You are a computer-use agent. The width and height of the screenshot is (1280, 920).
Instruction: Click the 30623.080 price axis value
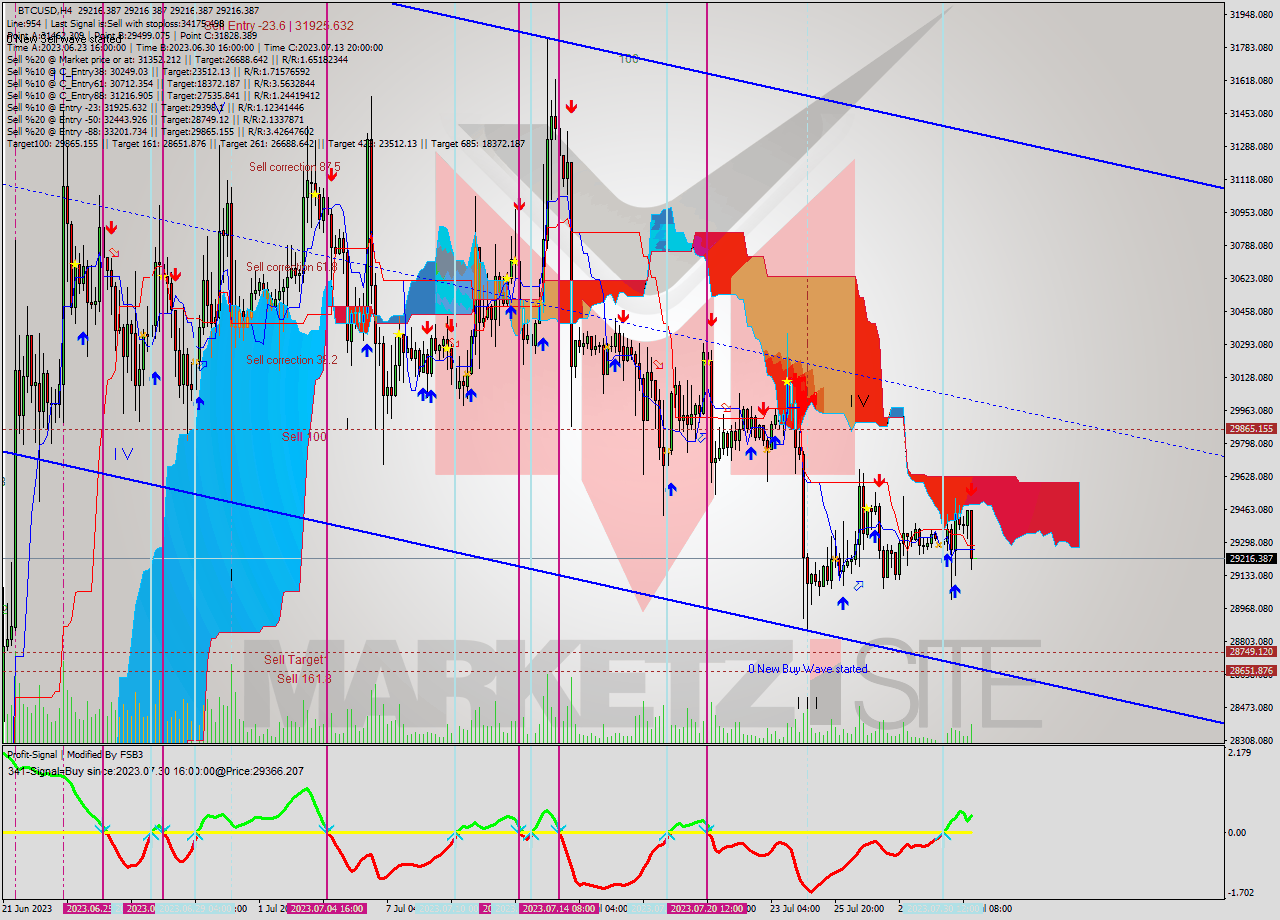[1251, 278]
